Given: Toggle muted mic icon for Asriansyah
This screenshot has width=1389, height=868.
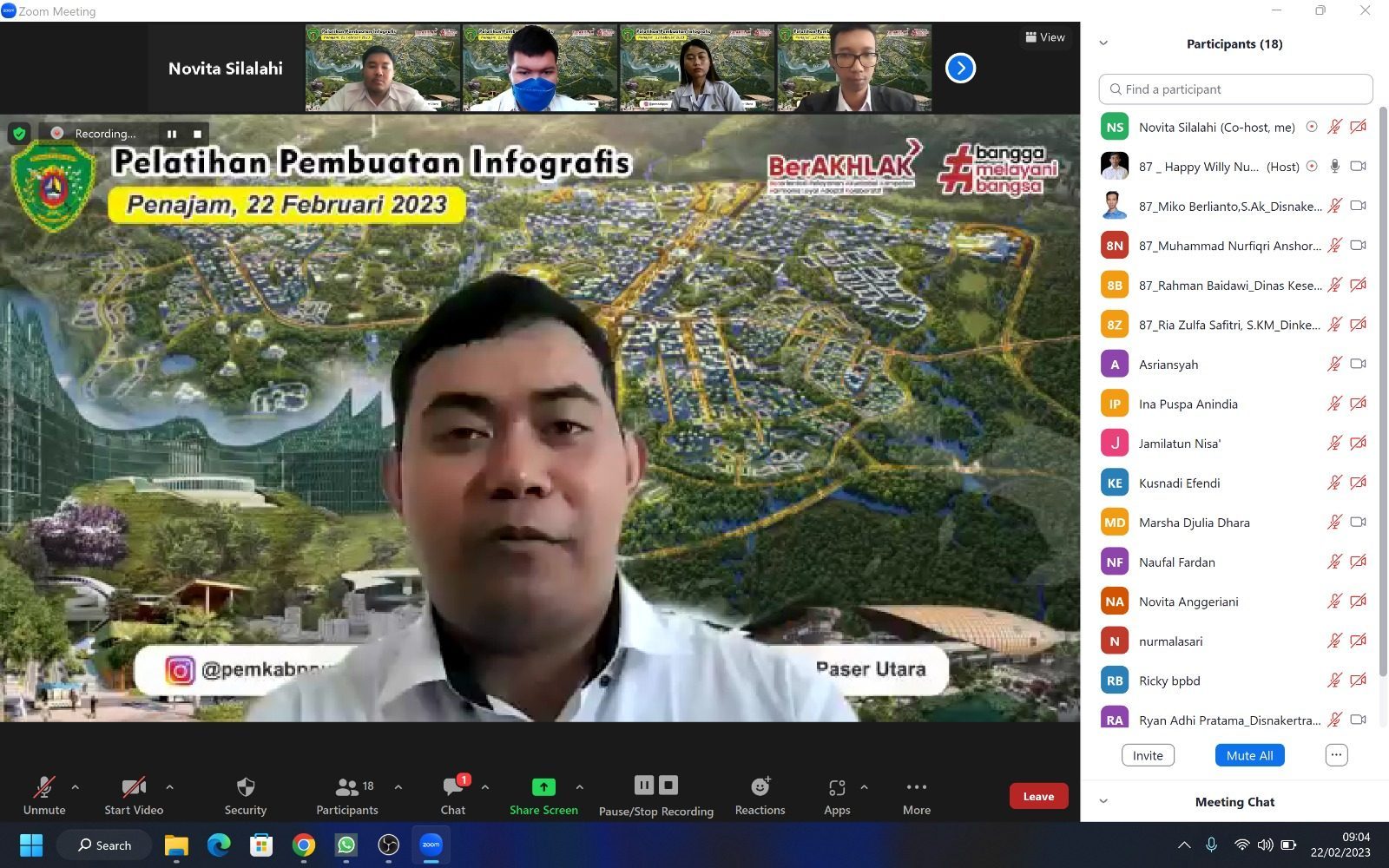Looking at the screenshot, I should point(1334,364).
